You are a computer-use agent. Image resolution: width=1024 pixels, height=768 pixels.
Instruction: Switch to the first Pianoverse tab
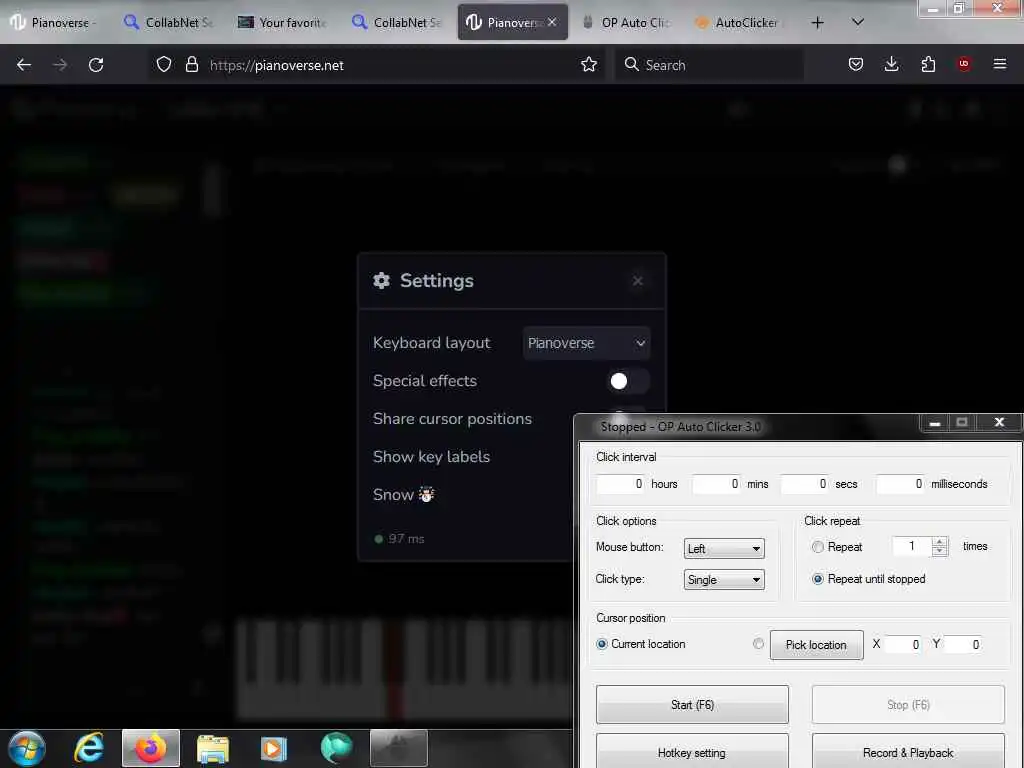coord(55,23)
